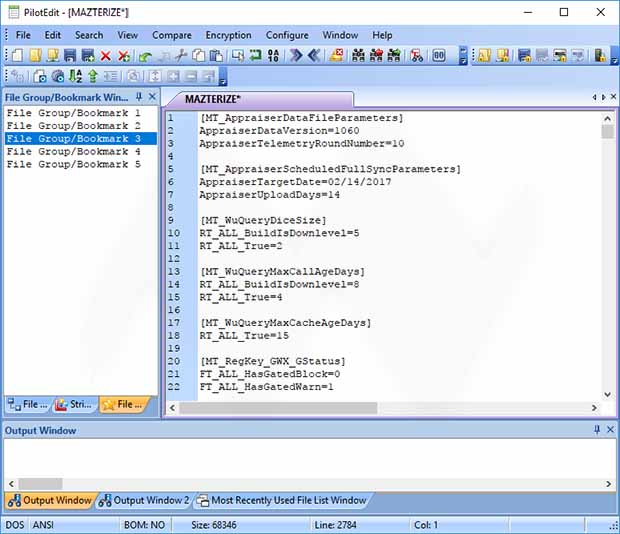Switch to Output Window 2 tab

point(144,500)
